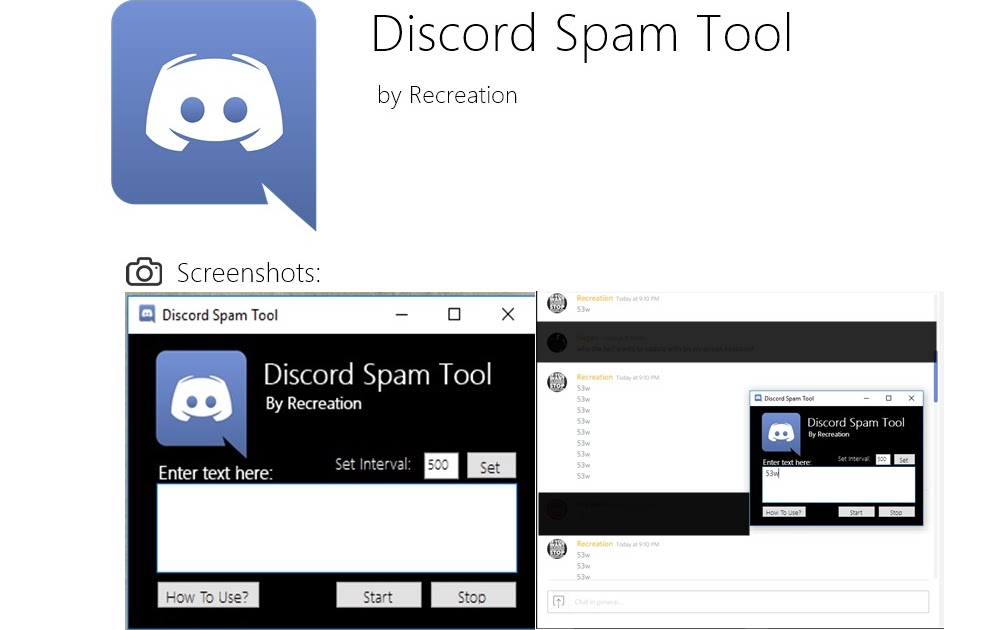The image size is (1007, 630).
Task: Click the title bar icon of the first screenshot's window
Action: coord(147,314)
